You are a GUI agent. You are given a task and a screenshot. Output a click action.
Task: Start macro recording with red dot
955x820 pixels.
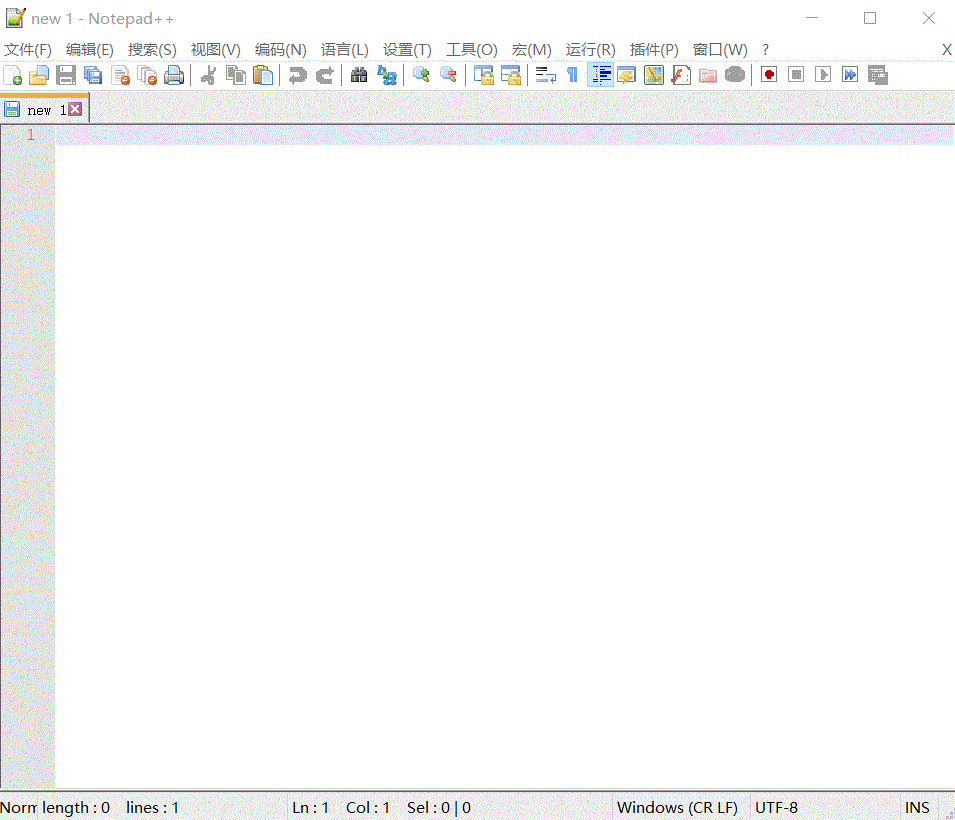tap(768, 75)
